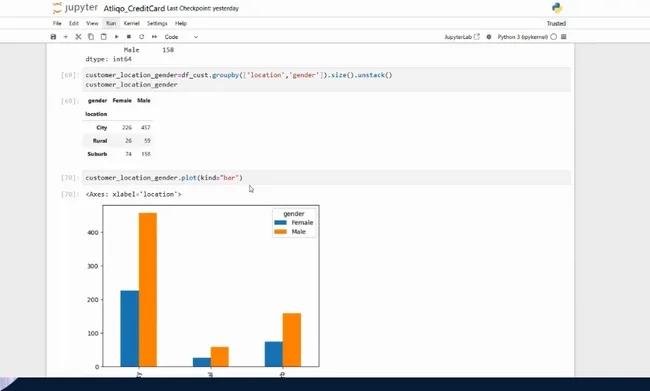Open the Edit menu
The height and width of the screenshot is (391, 650).
click(x=74, y=23)
